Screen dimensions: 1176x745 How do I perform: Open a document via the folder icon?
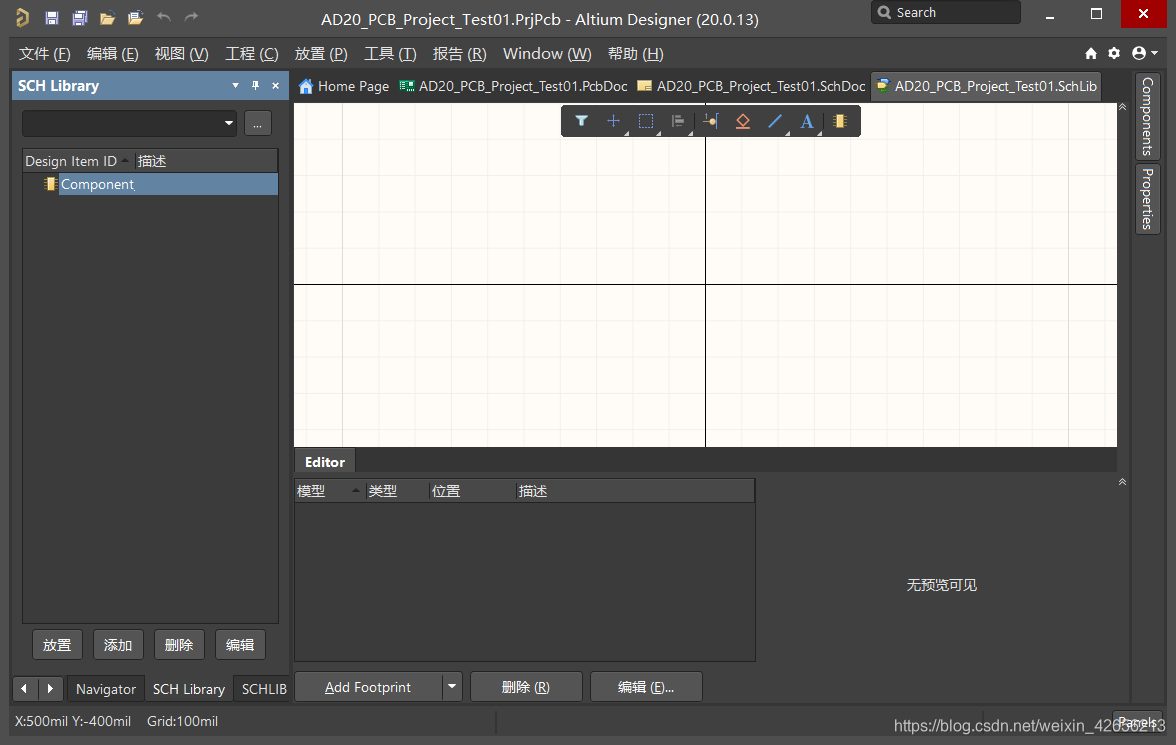pyautogui.click(x=107, y=18)
